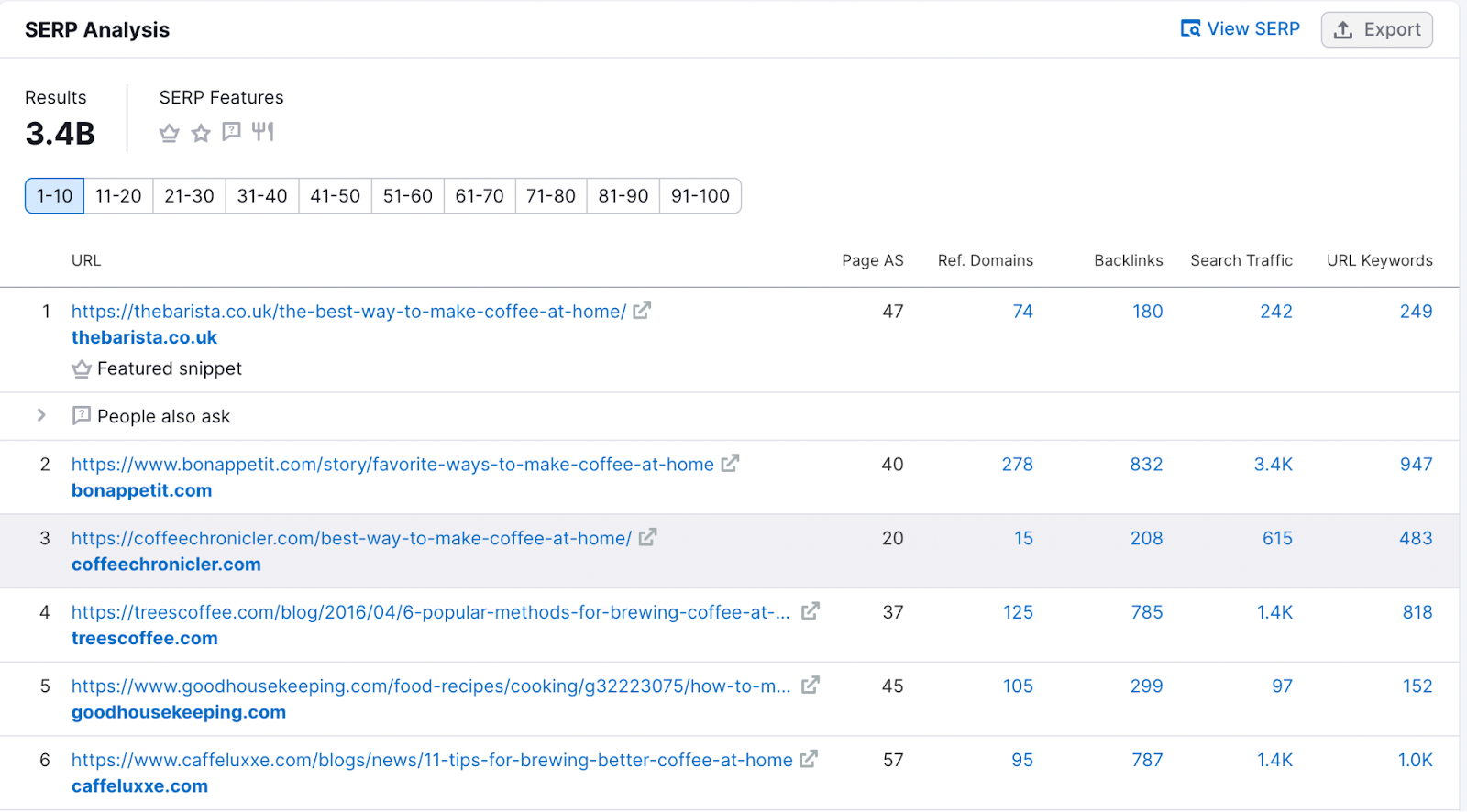This screenshot has height=812, width=1467.
Task: Click URL Keywords value 249 for thebarista
Action: click(x=1416, y=312)
